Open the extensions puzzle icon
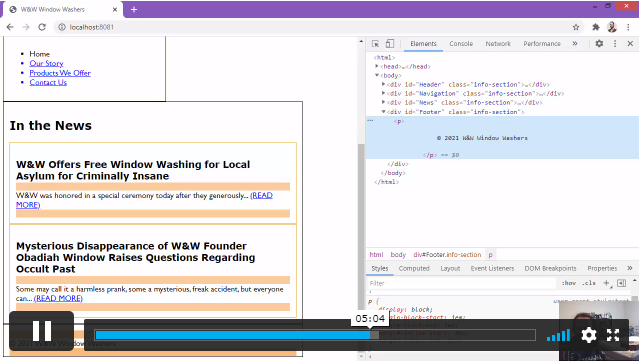 click(x=596, y=27)
